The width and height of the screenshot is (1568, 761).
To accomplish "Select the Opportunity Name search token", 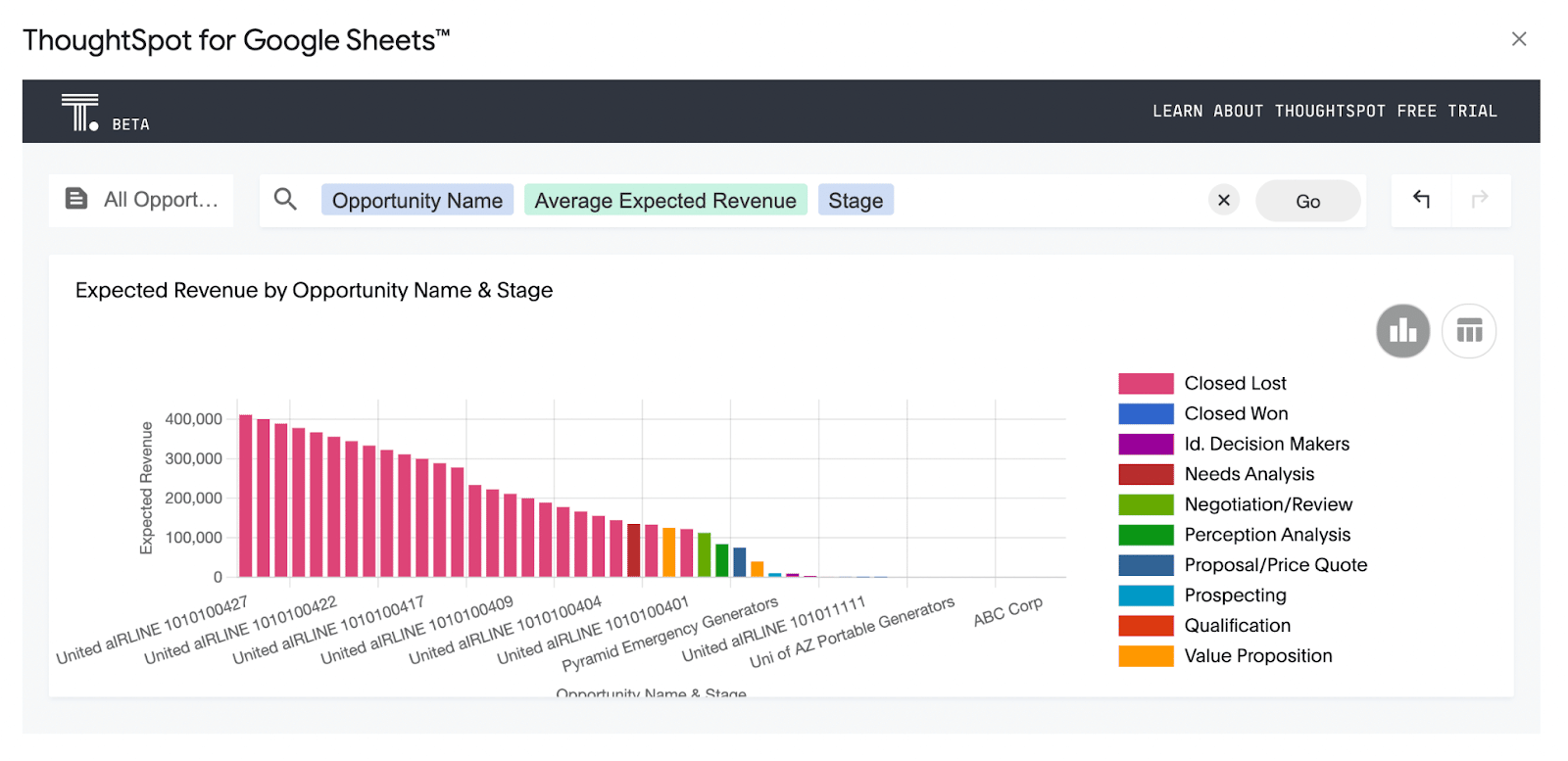I will [x=417, y=200].
